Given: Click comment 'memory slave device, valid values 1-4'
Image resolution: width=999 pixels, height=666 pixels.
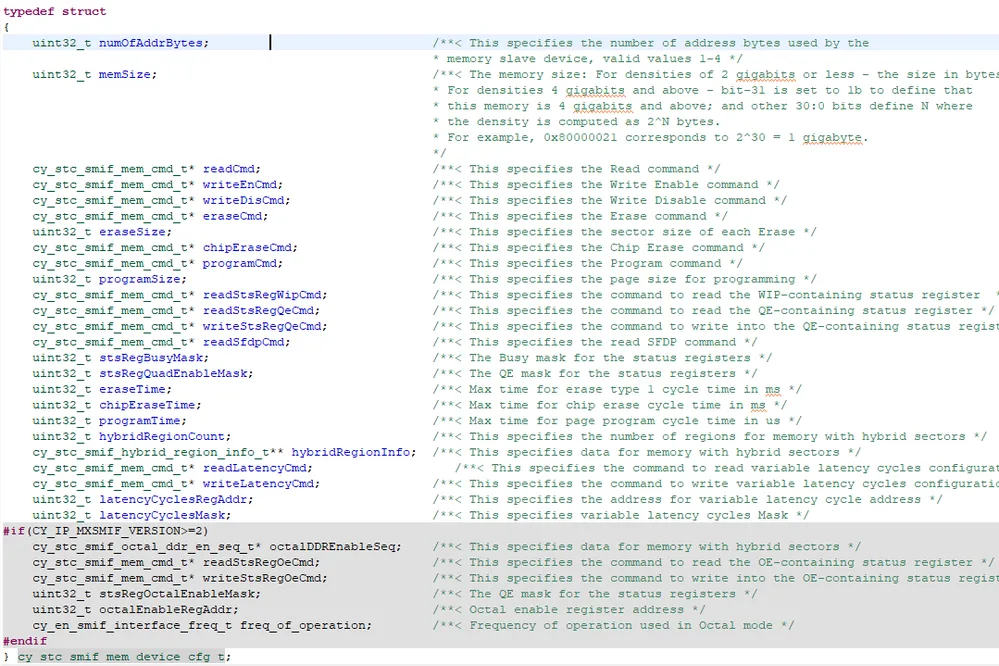Looking at the screenshot, I should [587, 59].
